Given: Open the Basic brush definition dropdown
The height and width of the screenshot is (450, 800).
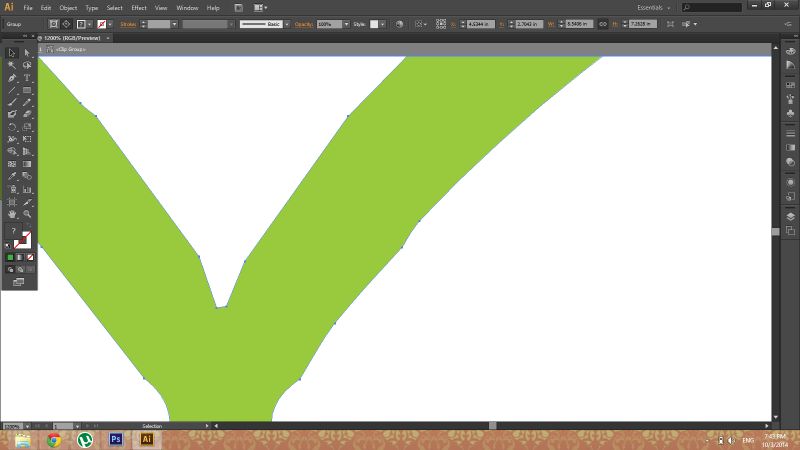Looking at the screenshot, I should pos(287,24).
